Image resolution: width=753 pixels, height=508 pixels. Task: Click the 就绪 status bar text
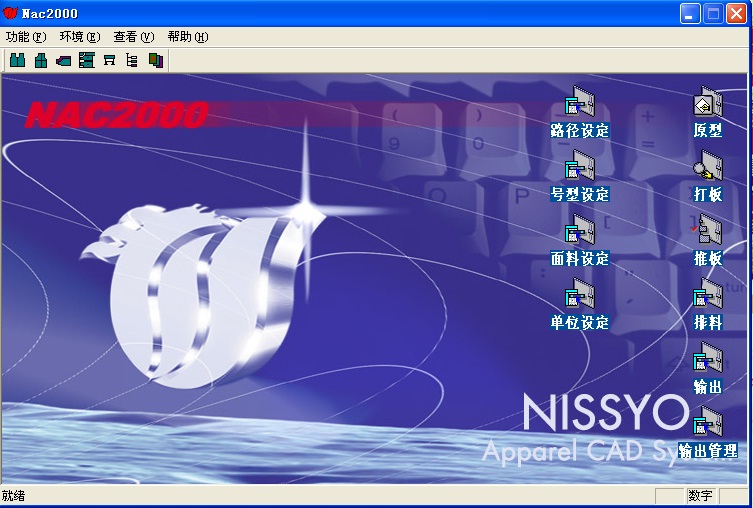[x=13, y=496]
